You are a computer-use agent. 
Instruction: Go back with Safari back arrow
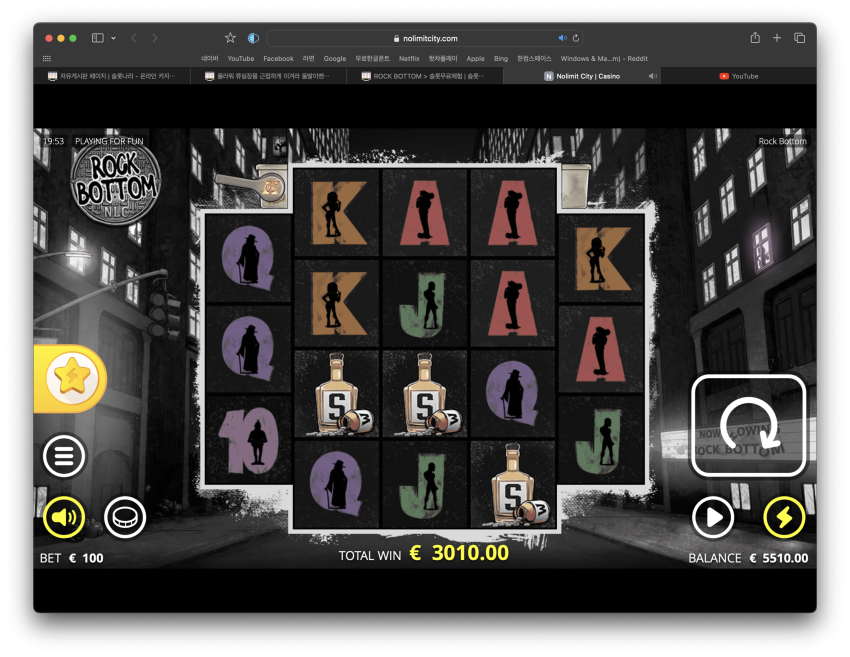coord(134,38)
